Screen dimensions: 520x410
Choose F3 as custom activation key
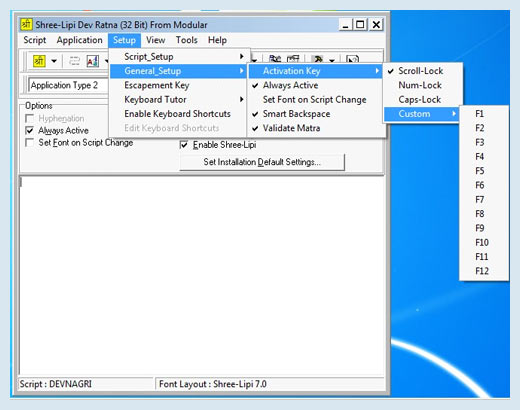click(484, 143)
